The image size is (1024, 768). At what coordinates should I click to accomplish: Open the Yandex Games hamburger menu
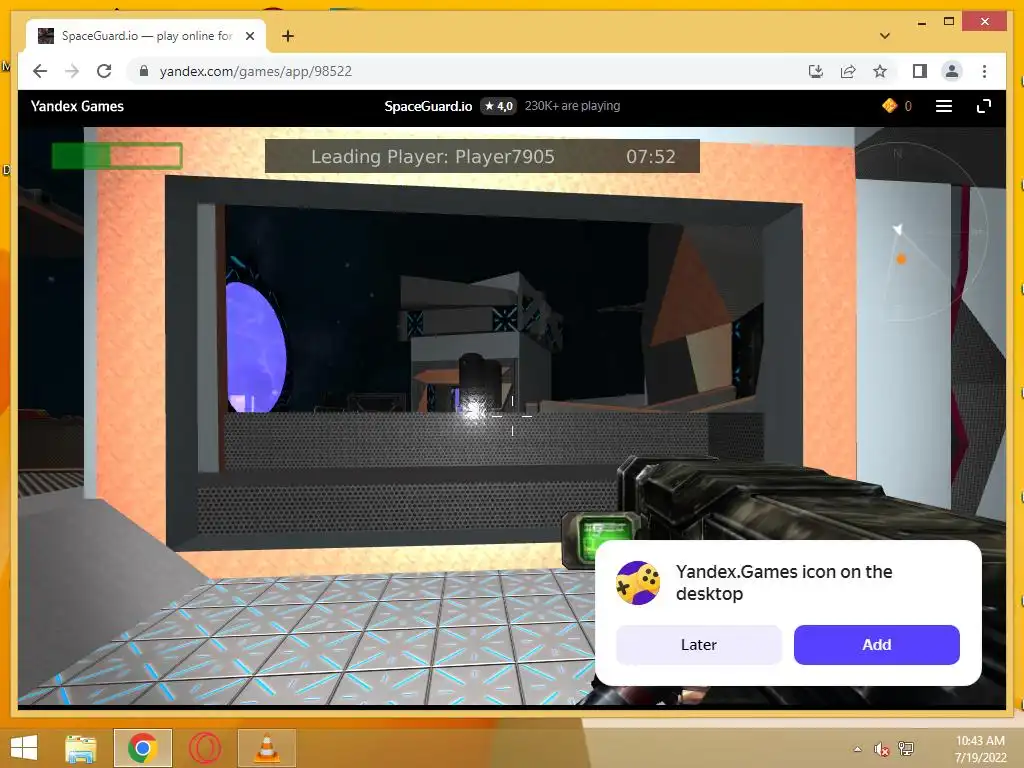click(944, 106)
